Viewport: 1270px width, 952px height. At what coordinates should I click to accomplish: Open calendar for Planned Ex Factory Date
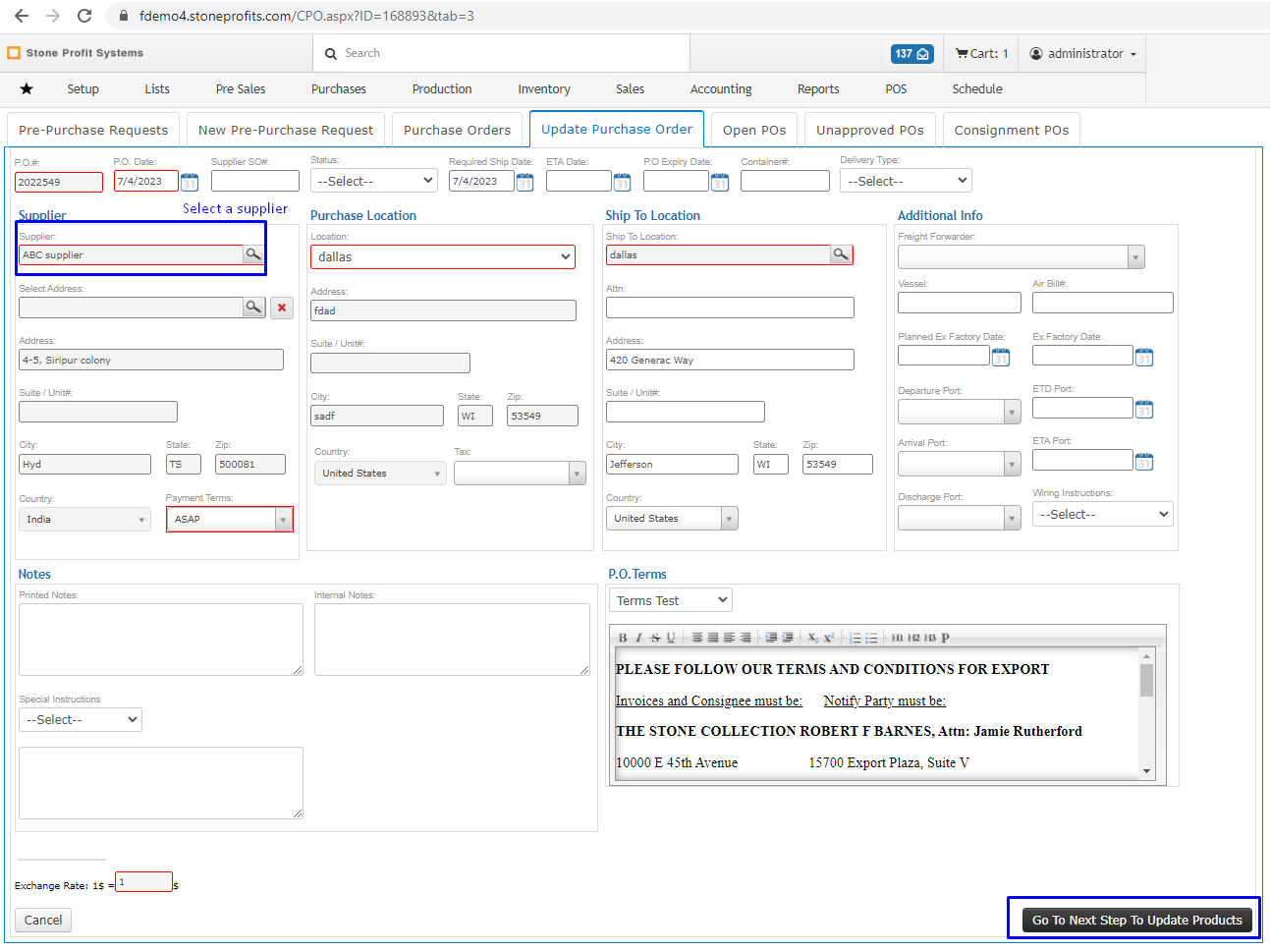1001,357
